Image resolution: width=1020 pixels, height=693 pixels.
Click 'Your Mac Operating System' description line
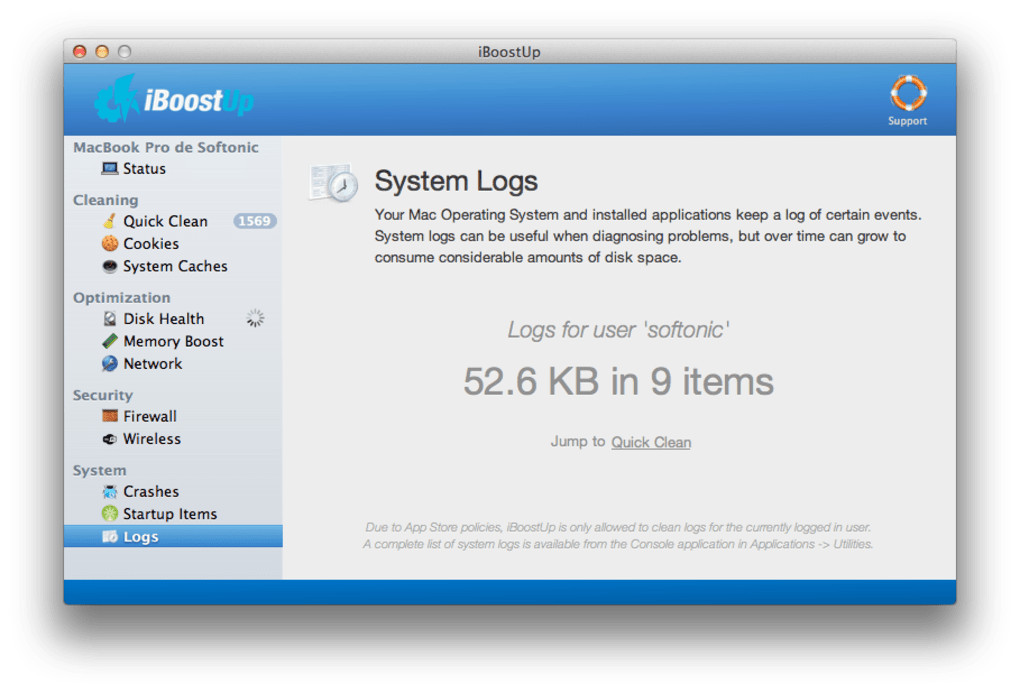pyautogui.click(x=648, y=215)
